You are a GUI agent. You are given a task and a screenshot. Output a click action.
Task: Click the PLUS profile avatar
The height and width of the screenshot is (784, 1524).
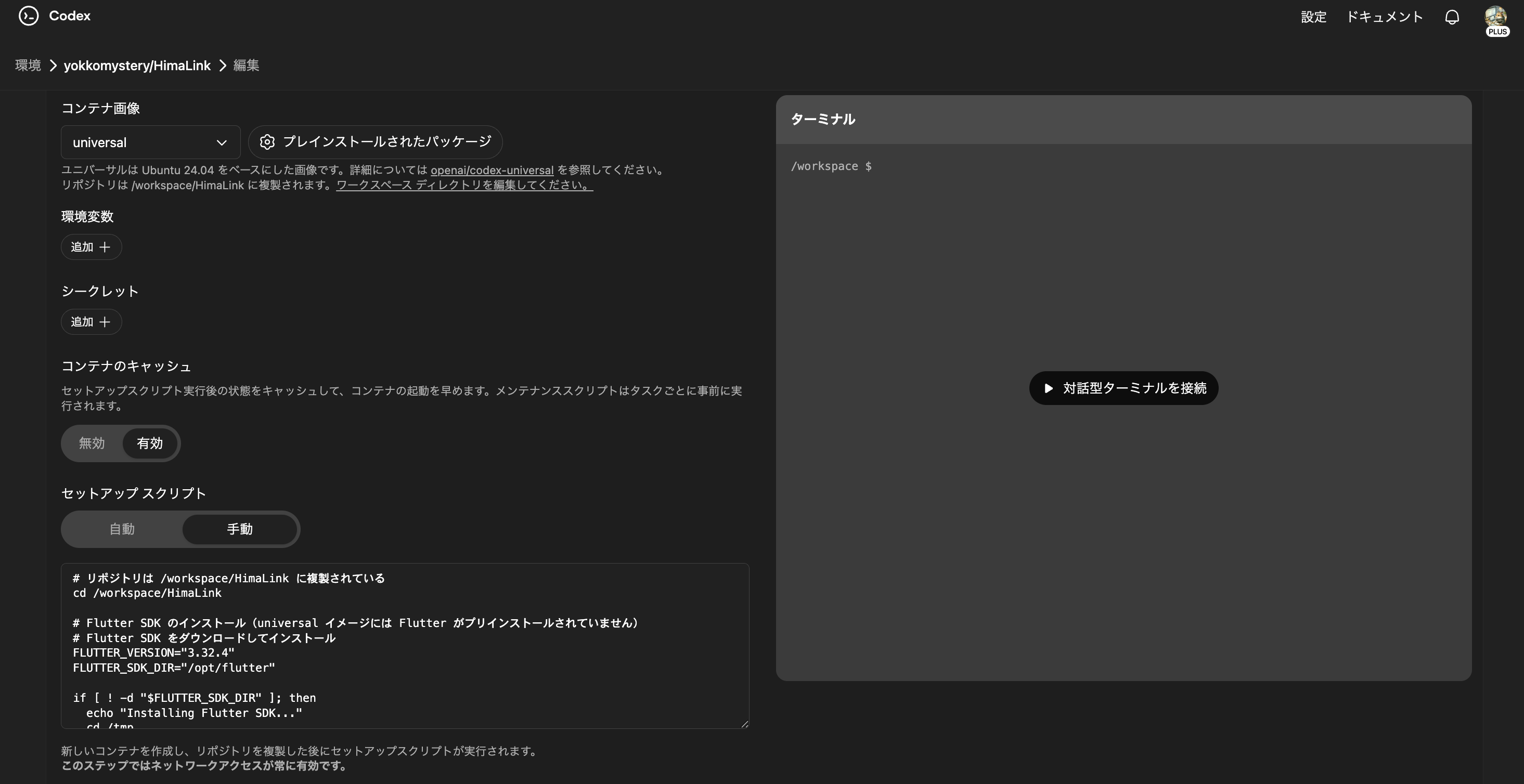click(1496, 16)
